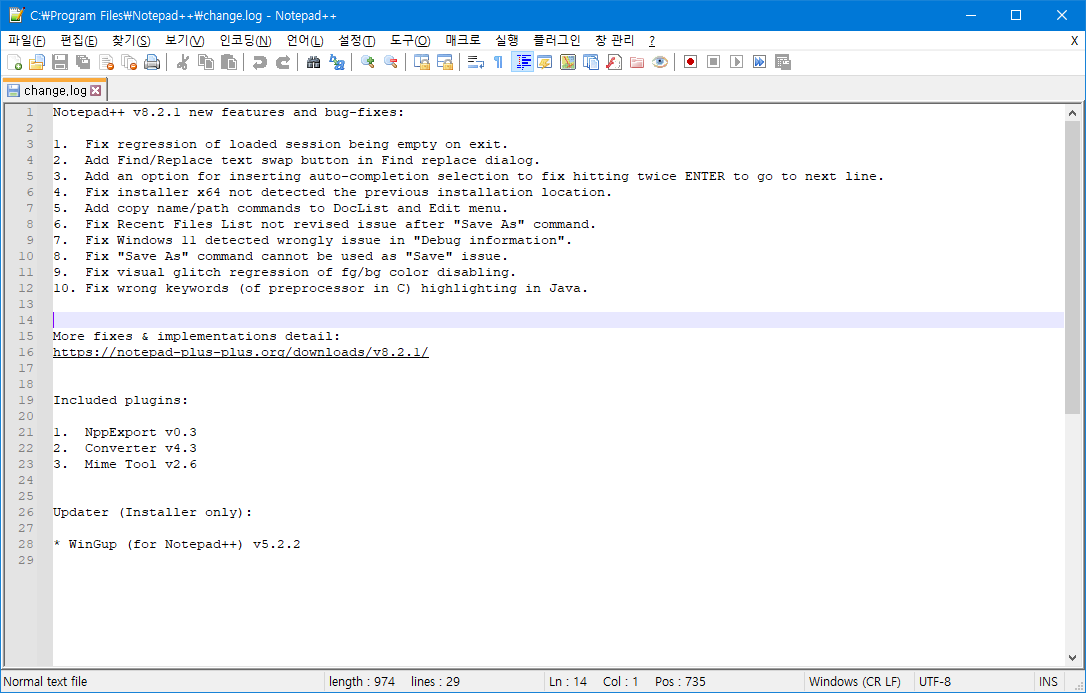The width and height of the screenshot is (1086, 693).
Task: Click Save current recorded macro icon
Action: [783, 62]
